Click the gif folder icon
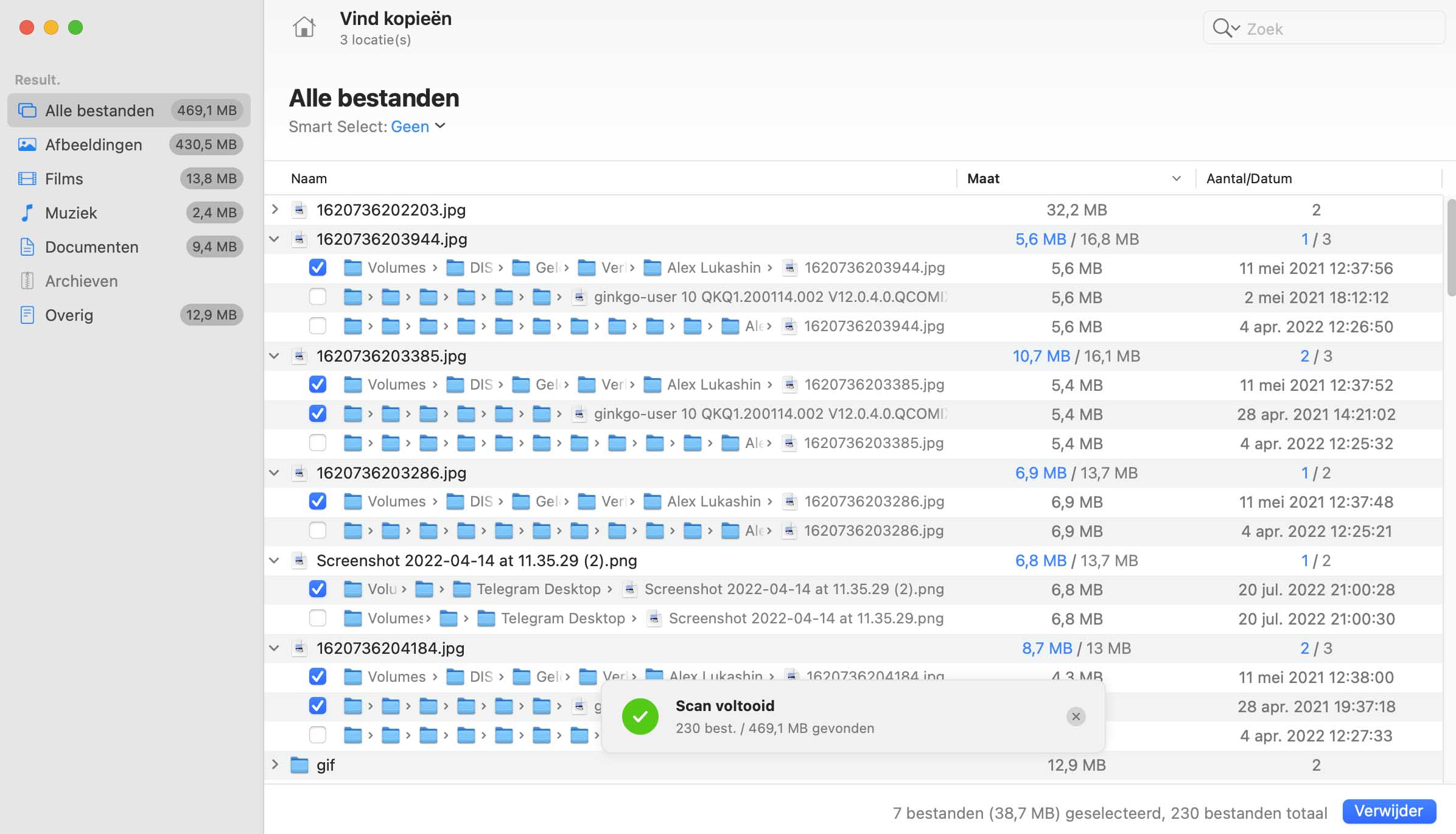 point(299,765)
